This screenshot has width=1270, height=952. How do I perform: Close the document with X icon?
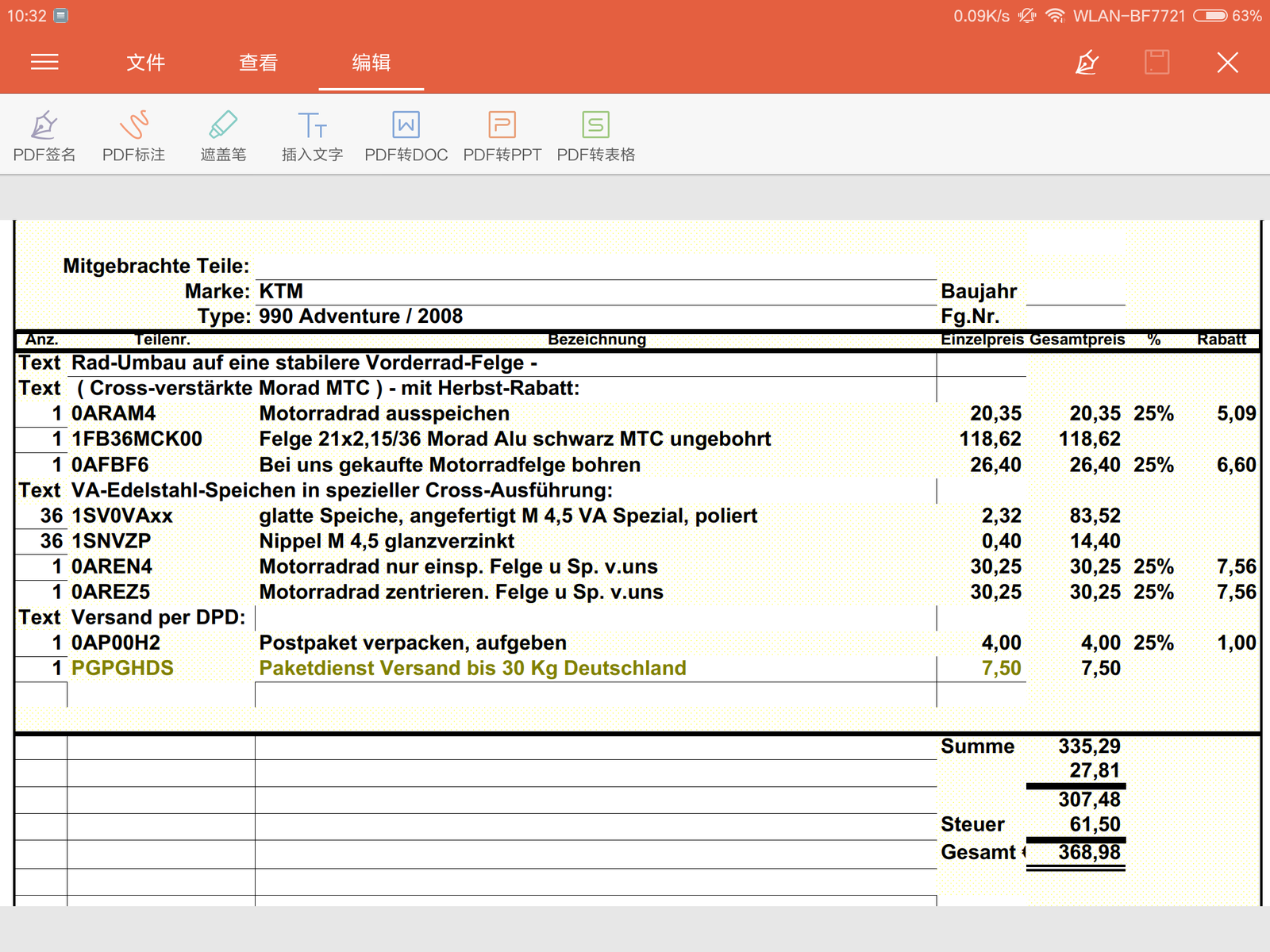(x=1227, y=62)
